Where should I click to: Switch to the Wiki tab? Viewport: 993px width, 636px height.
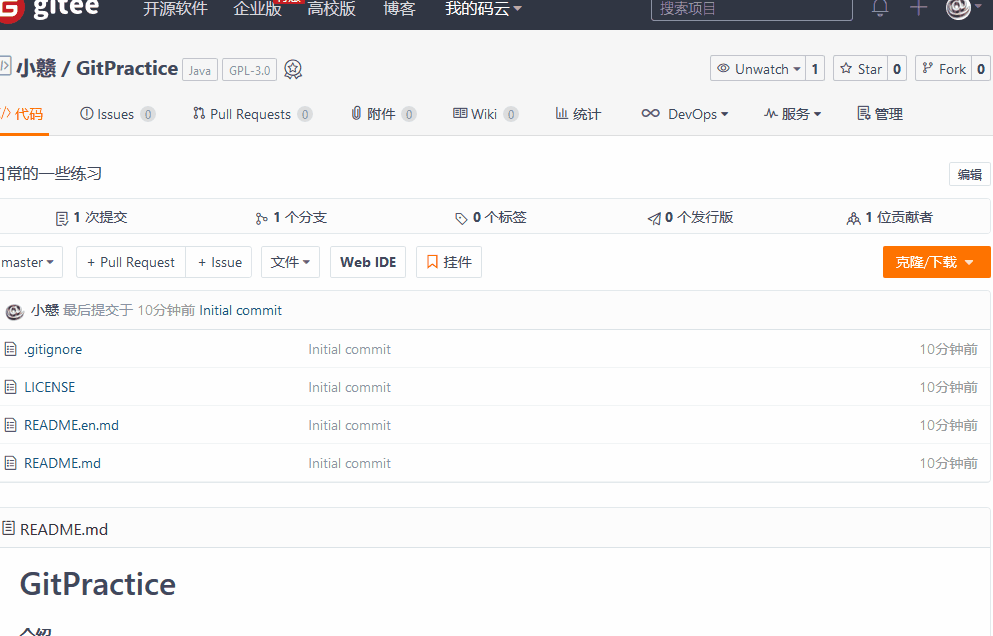point(486,114)
